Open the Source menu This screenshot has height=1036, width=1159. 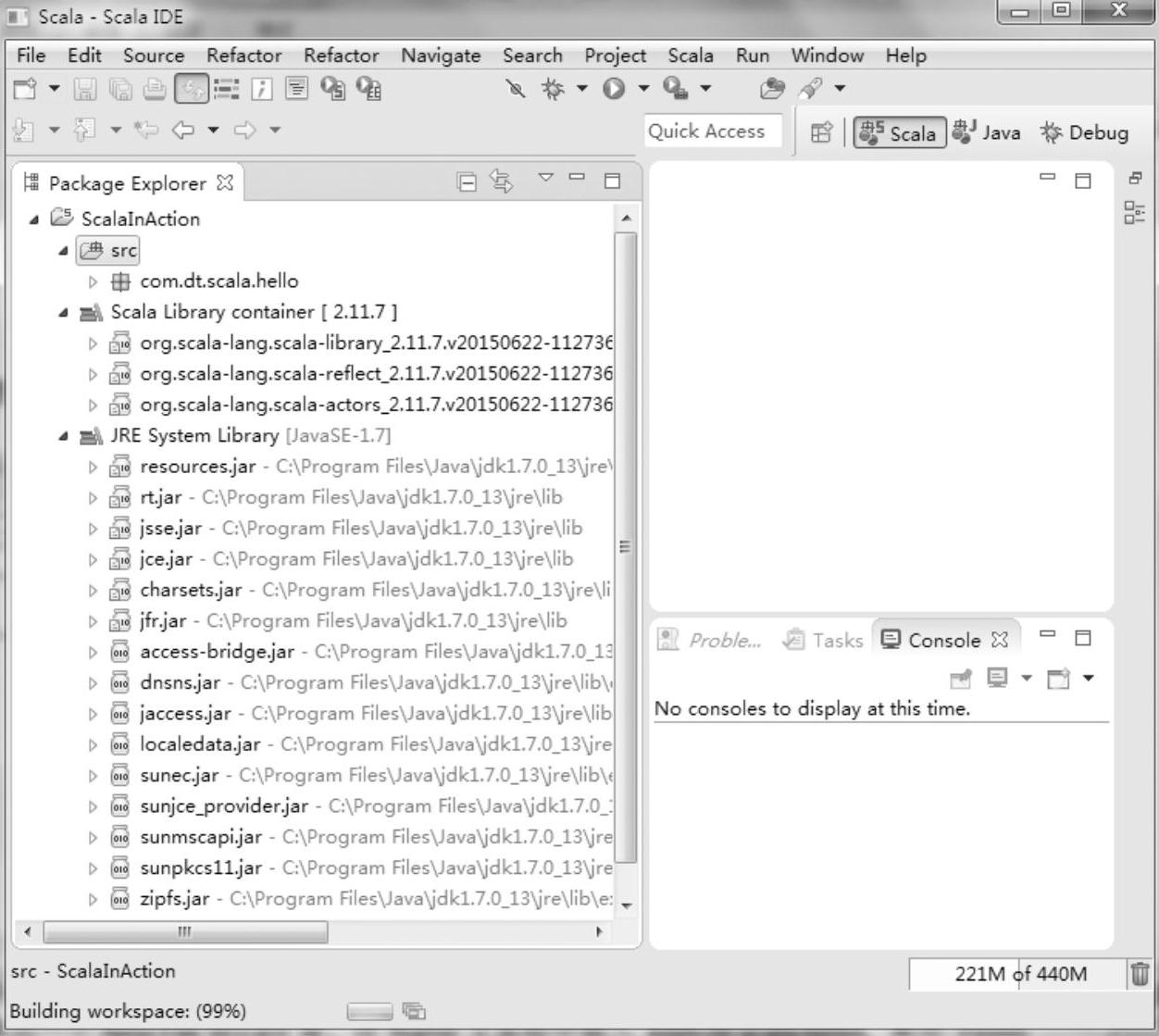[154, 56]
